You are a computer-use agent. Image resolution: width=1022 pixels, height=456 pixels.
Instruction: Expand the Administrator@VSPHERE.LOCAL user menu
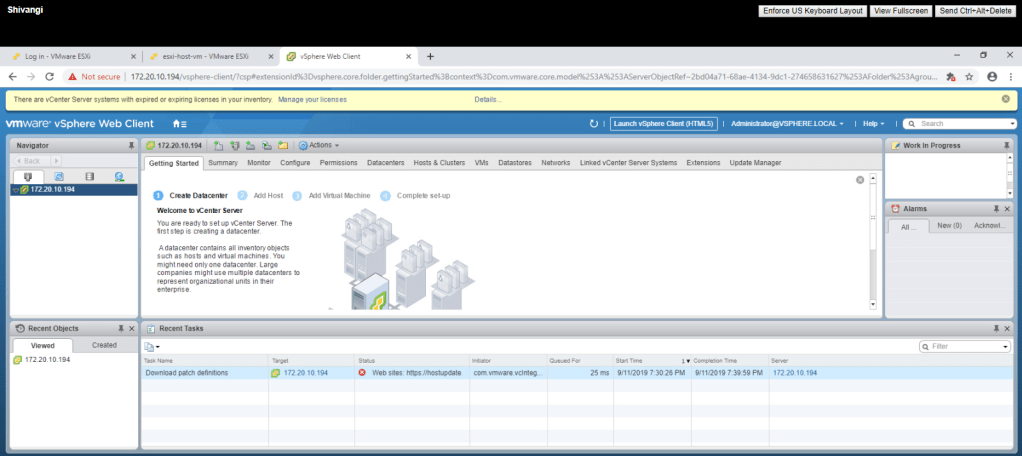pos(787,124)
